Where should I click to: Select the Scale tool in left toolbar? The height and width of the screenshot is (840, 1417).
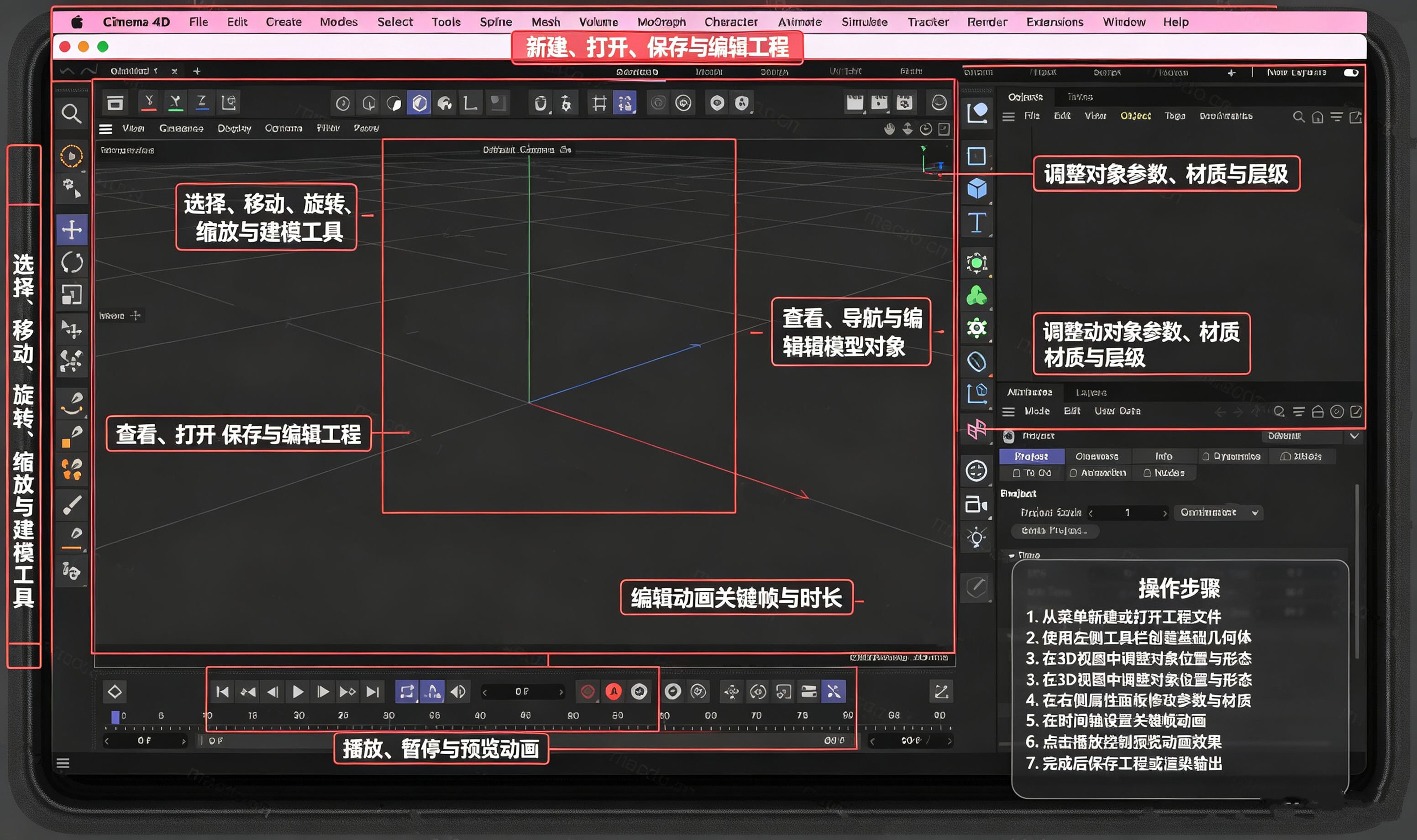pos(71,295)
